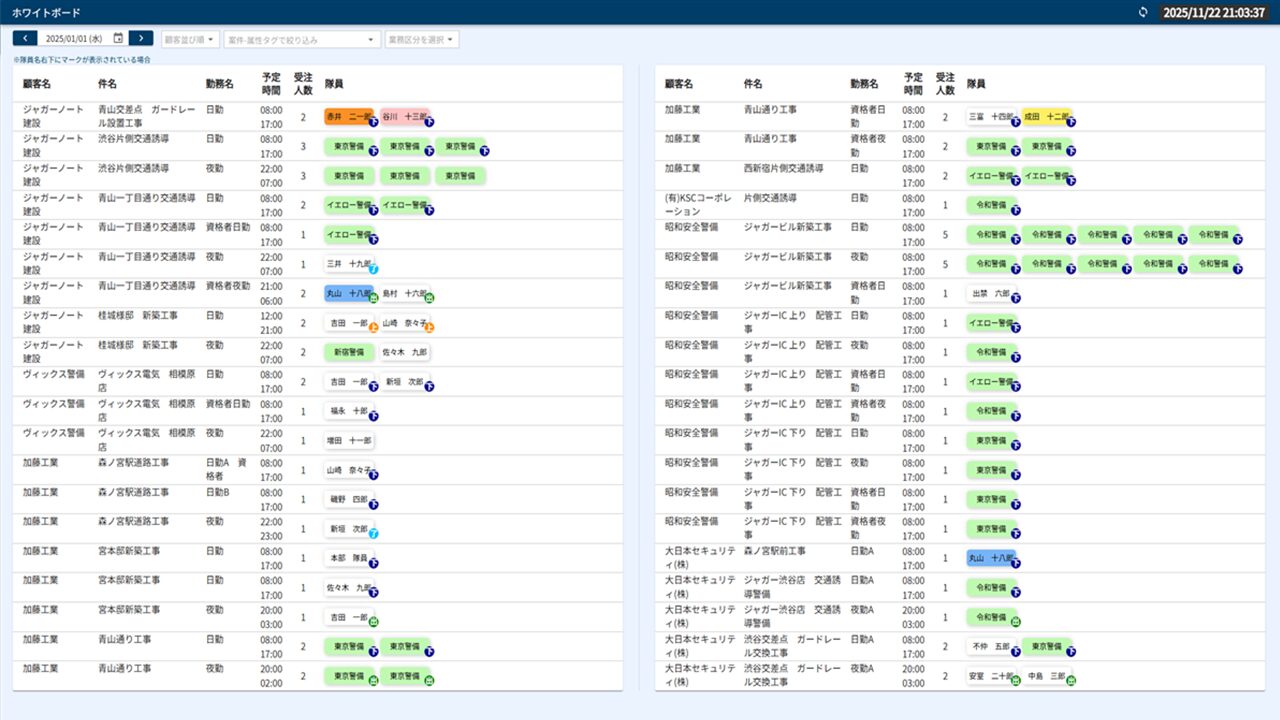The width and height of the screenshot is (1280, 720).
Task: Open the calendar picker icon in date field
Action: pyautogui.click(x=118, y=38)
